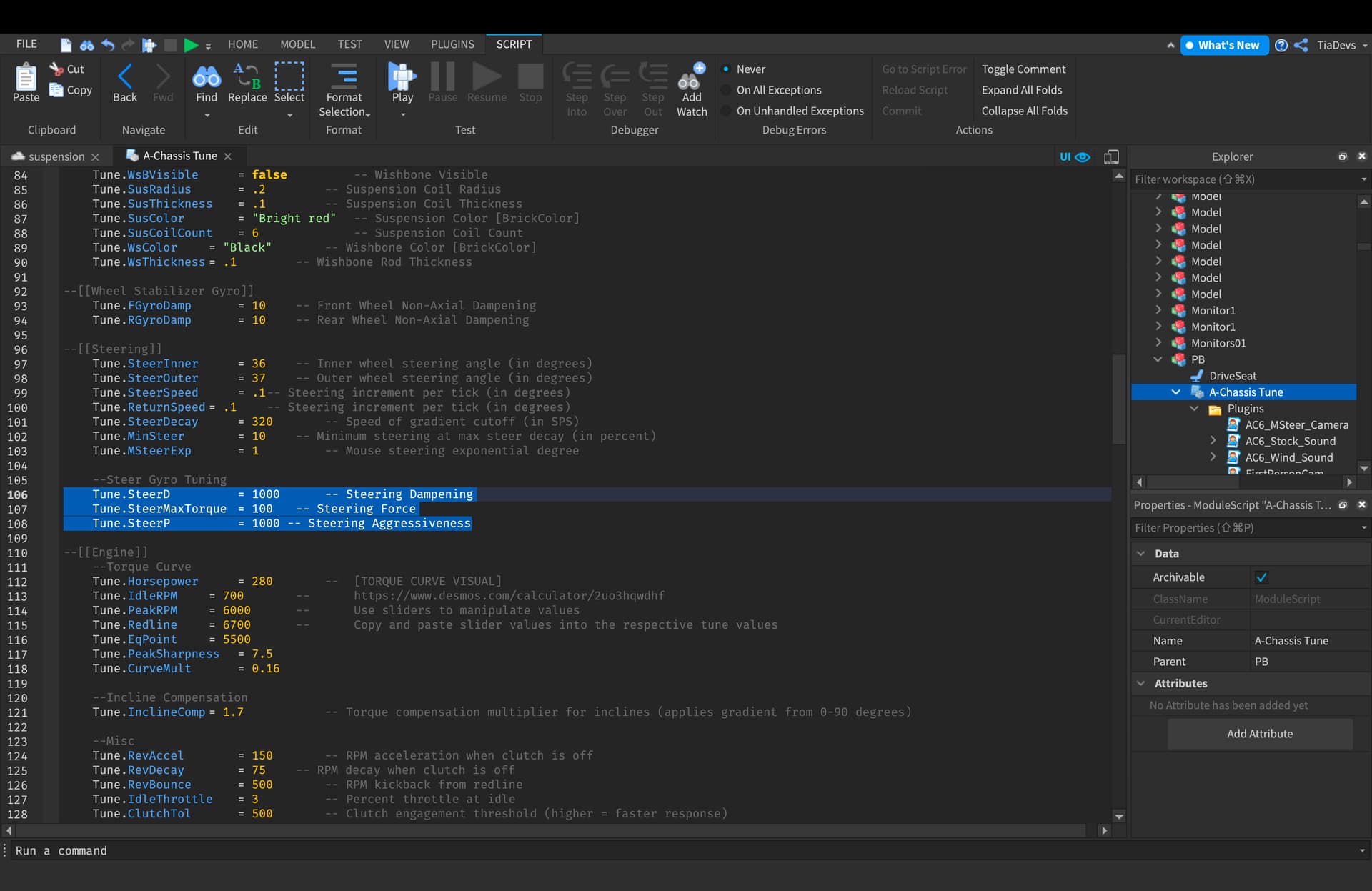The image size is (1372, 891).
Task: Collapse the PB model in Explorer
Action: tap(1158, 359)
